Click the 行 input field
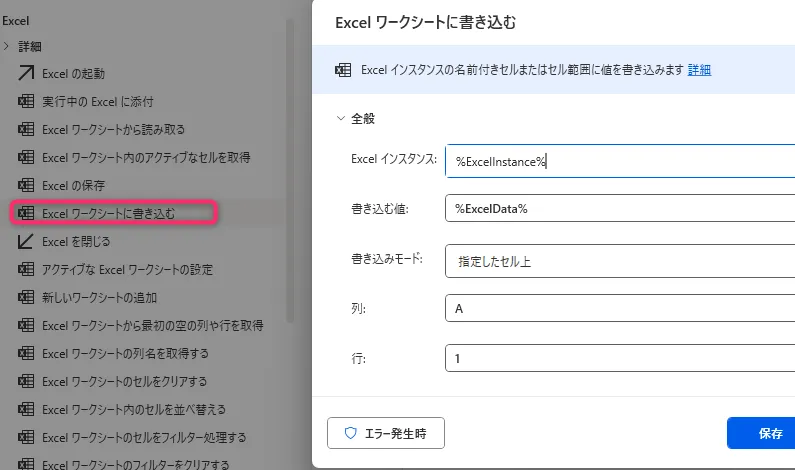This screenshot has height=470, width=795. (x=620, y=358)
